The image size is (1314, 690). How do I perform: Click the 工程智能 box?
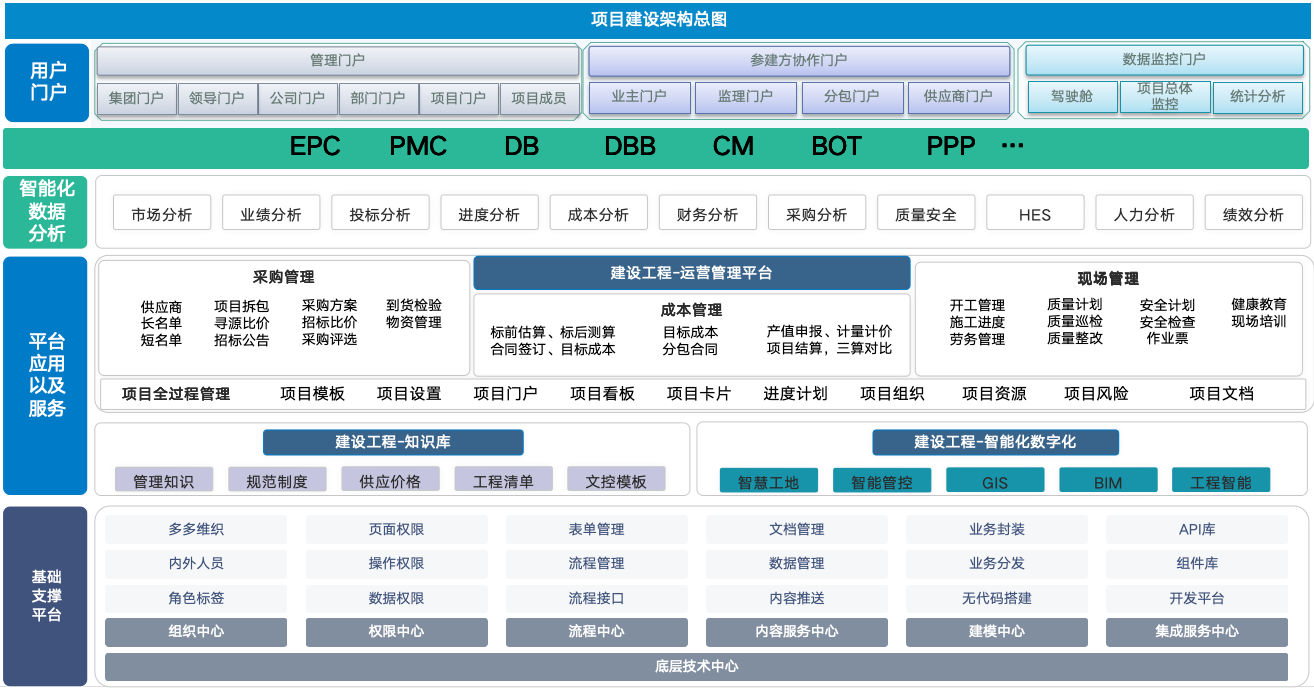[x=1221, y=481]
